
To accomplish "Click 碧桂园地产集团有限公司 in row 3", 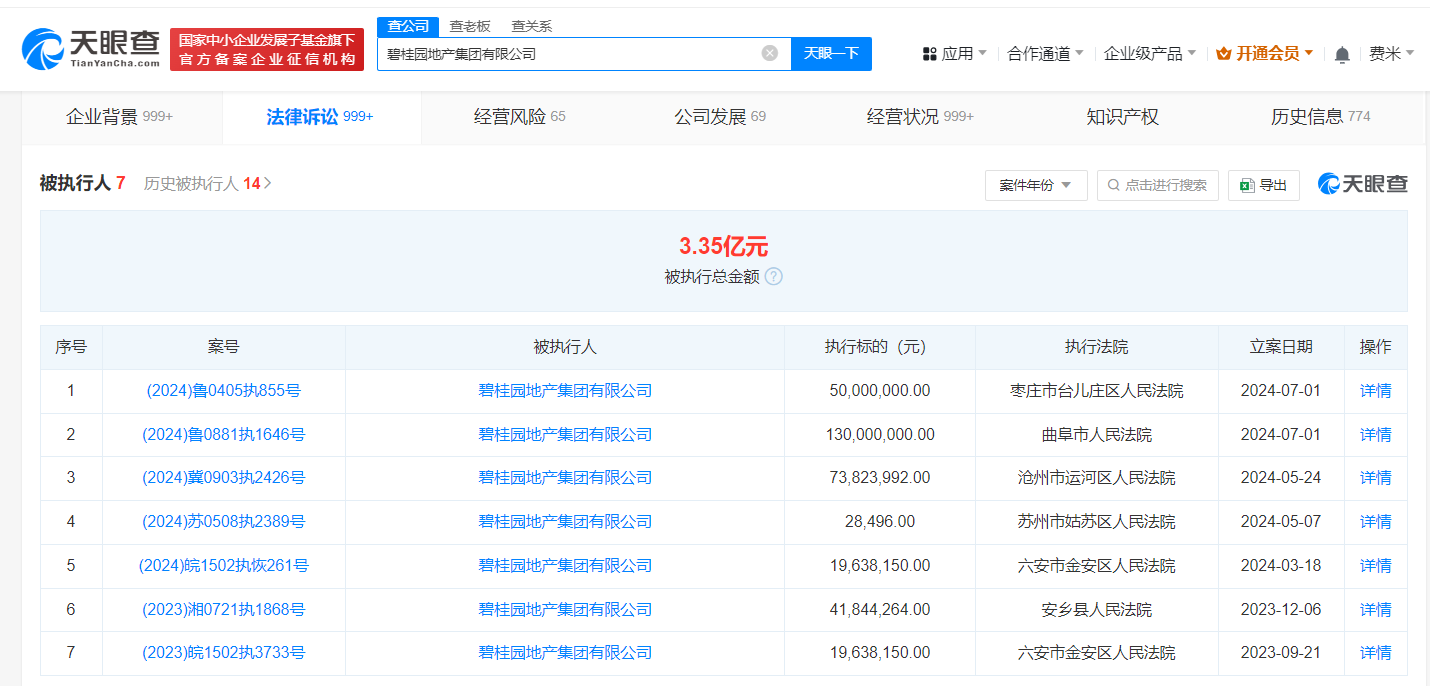I will pyautogui.click(x=564, y=478).
